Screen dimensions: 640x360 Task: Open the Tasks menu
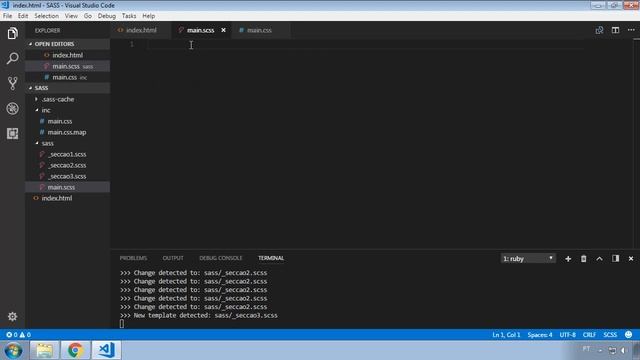[129, 16]
